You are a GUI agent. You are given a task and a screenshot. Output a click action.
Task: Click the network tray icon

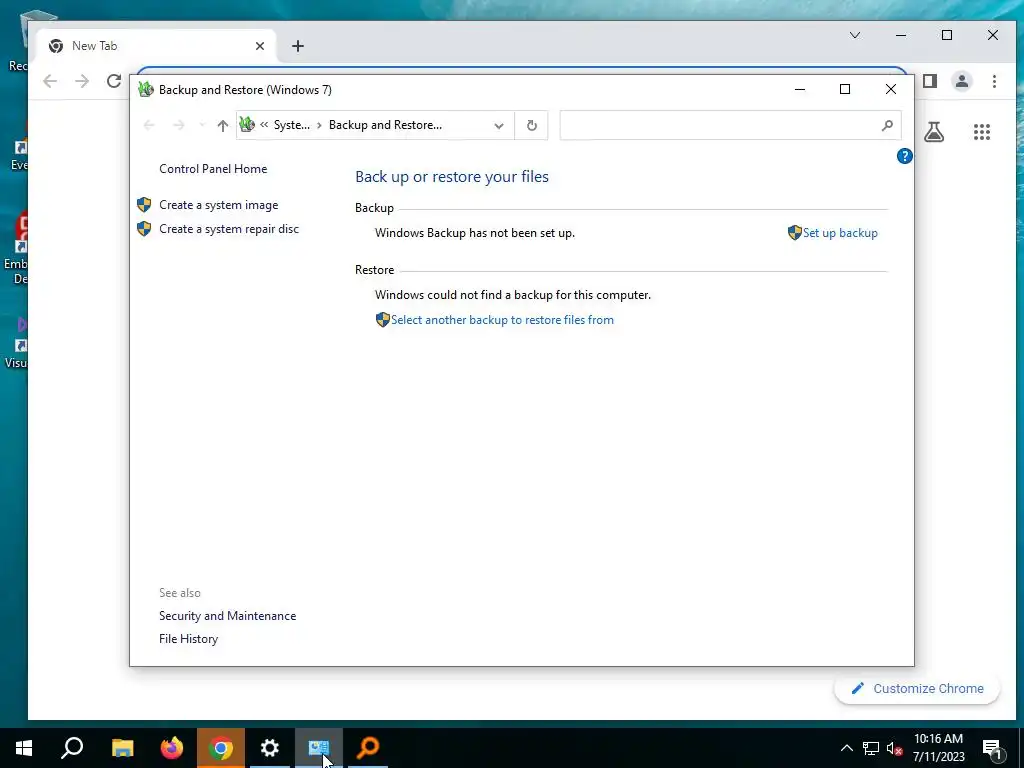[871, 748]
